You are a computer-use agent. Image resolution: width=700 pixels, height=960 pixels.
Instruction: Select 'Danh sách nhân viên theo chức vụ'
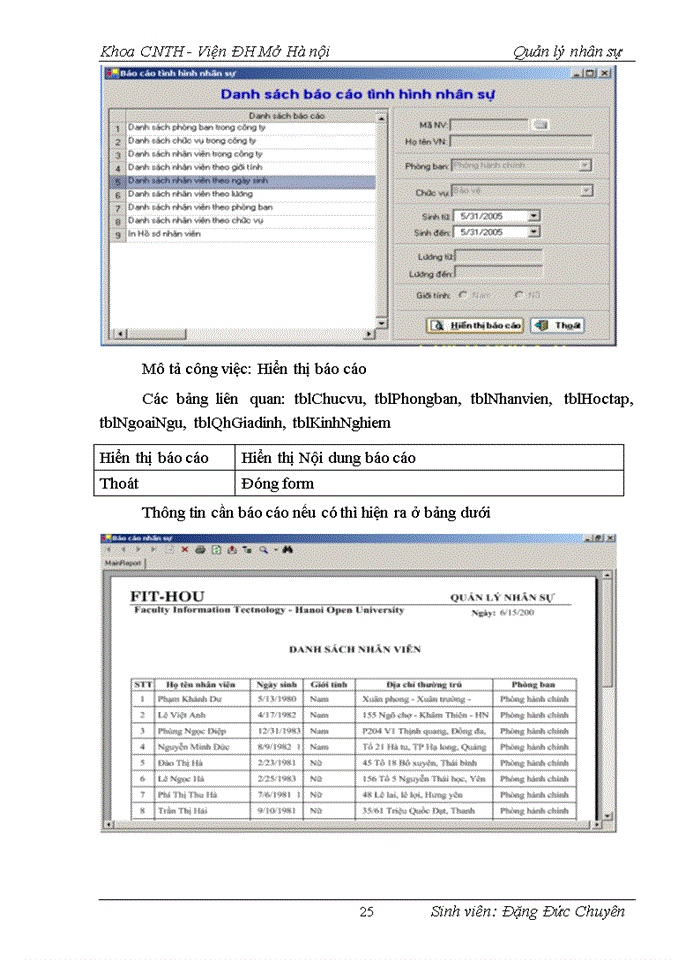point(243,220)
